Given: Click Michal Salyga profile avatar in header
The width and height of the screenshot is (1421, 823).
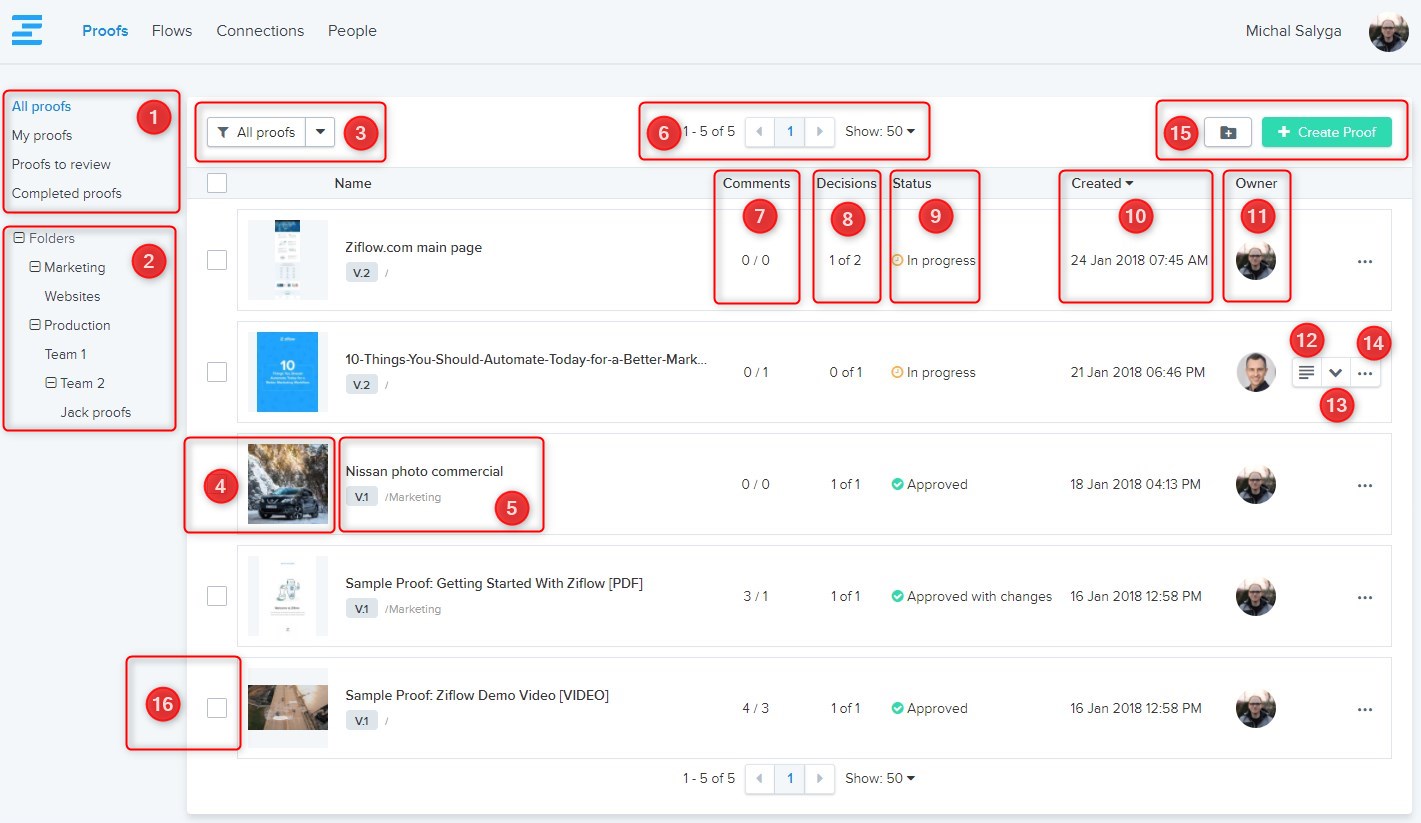Looking at the screenshot, I should (1388, 32).
